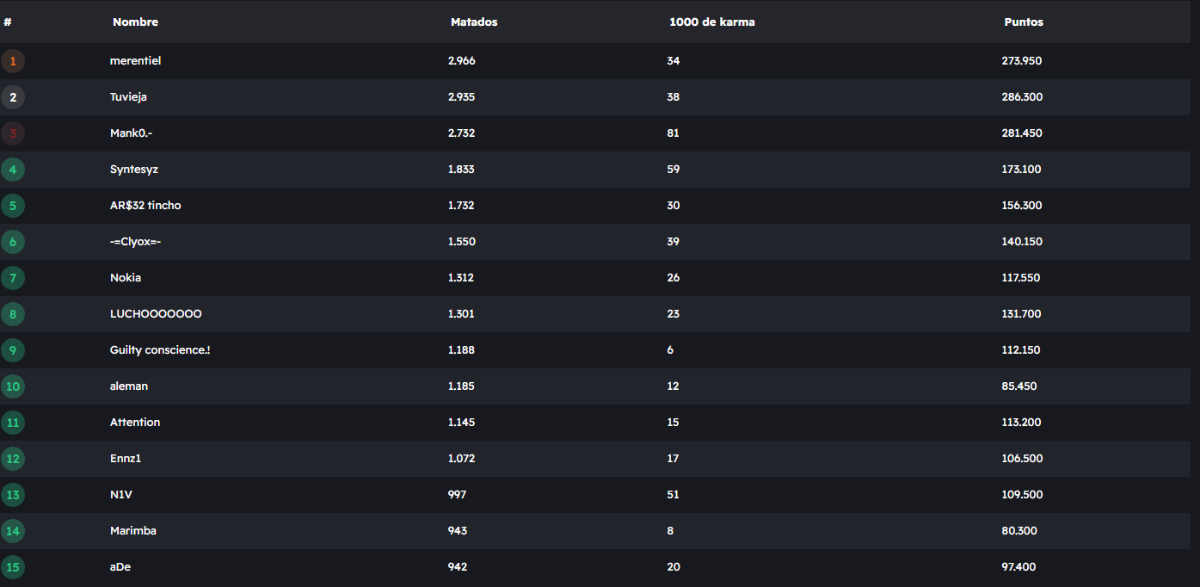Click Marimba's points value 80.300
Viewport: 1200px width, 587px height.
click(x=1021, y=531)
